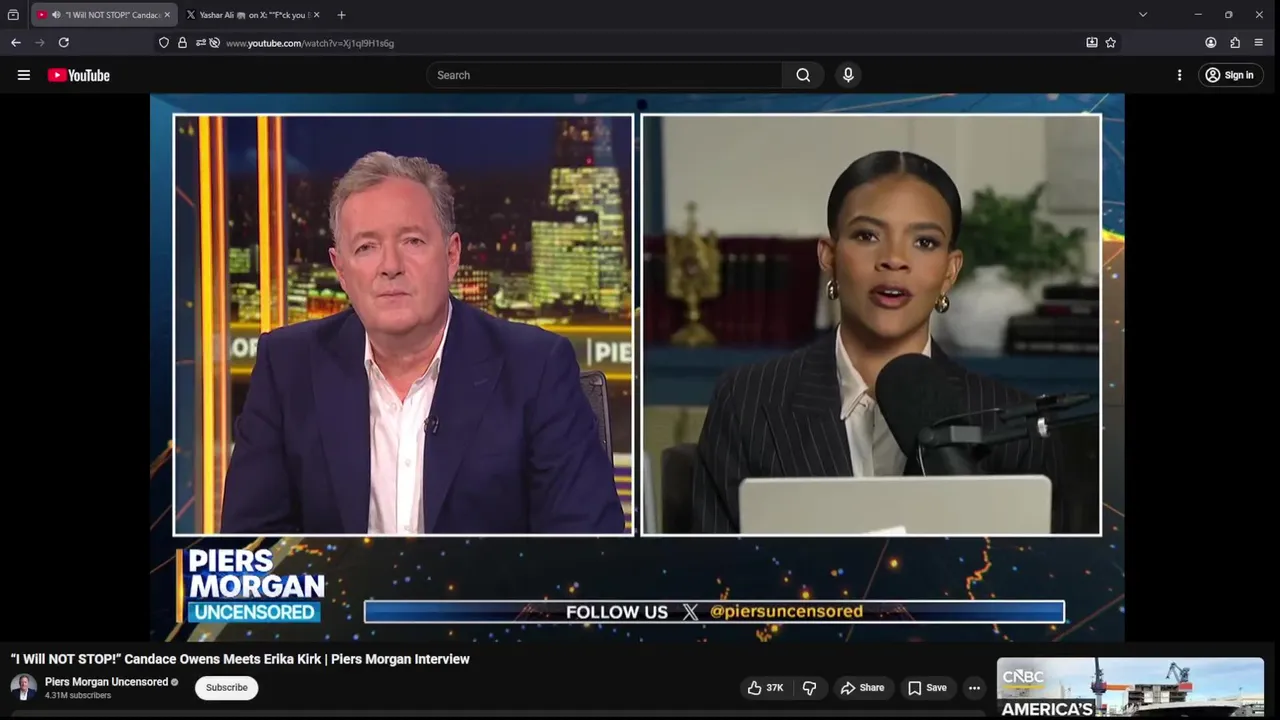1280x720 pixels.
Task: Open the Piers Morgan Uncensored channel name
Action: pyautogui.click(x=106, y=682)
